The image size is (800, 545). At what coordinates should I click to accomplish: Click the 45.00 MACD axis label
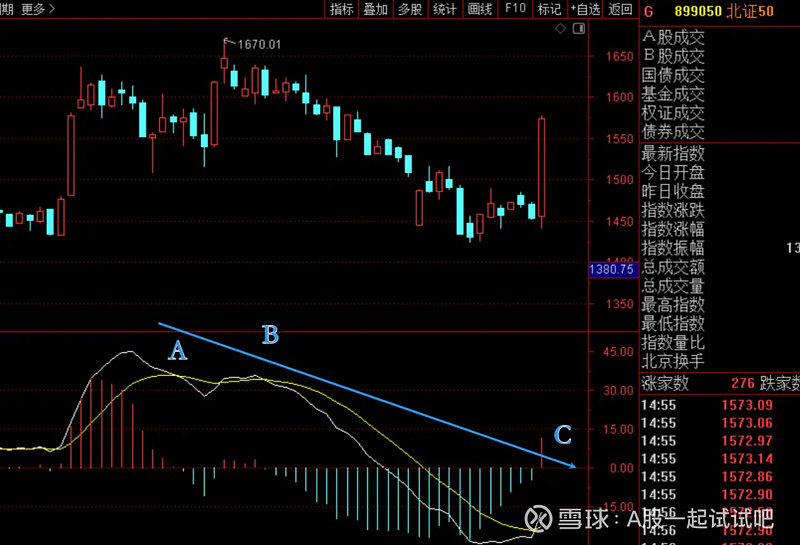click(x=618, y=352)
